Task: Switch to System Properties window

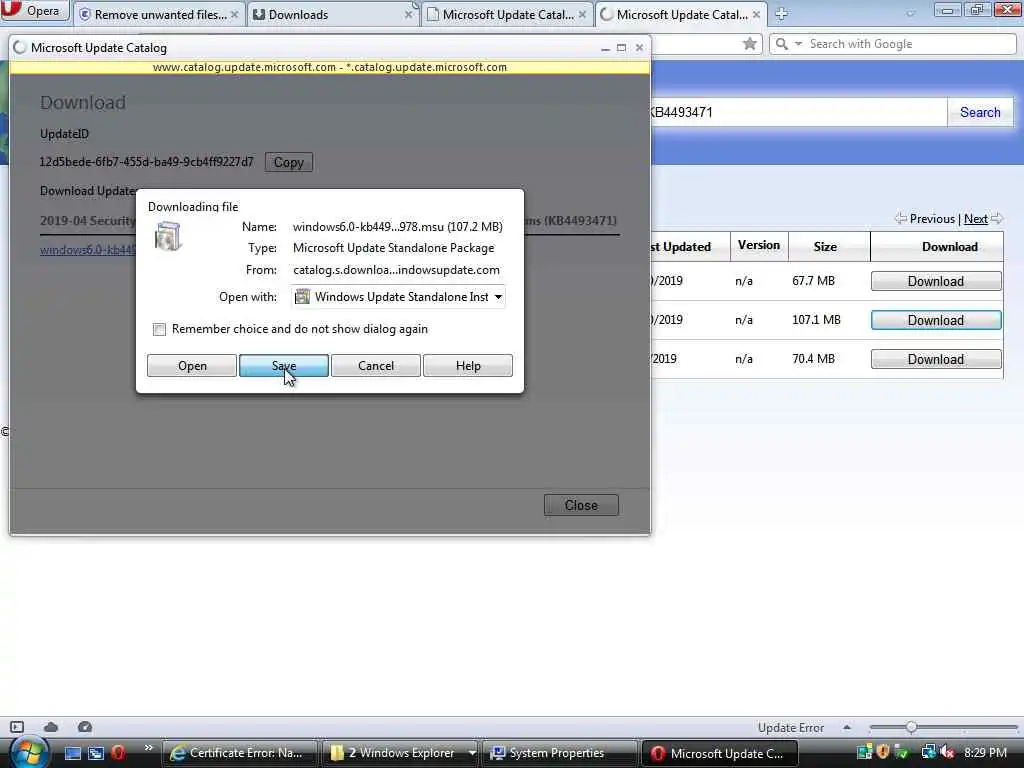Action: coord(560,753)
